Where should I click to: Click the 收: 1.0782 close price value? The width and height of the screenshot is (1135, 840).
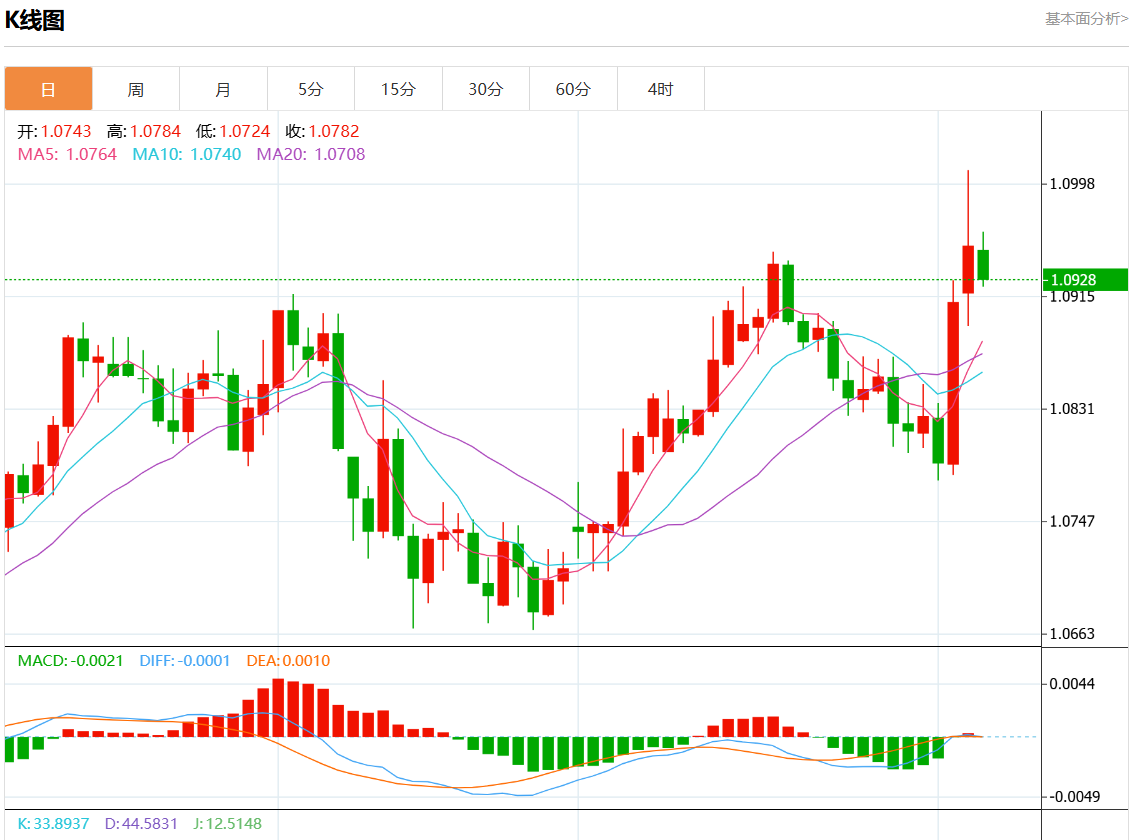pos(322,131)
